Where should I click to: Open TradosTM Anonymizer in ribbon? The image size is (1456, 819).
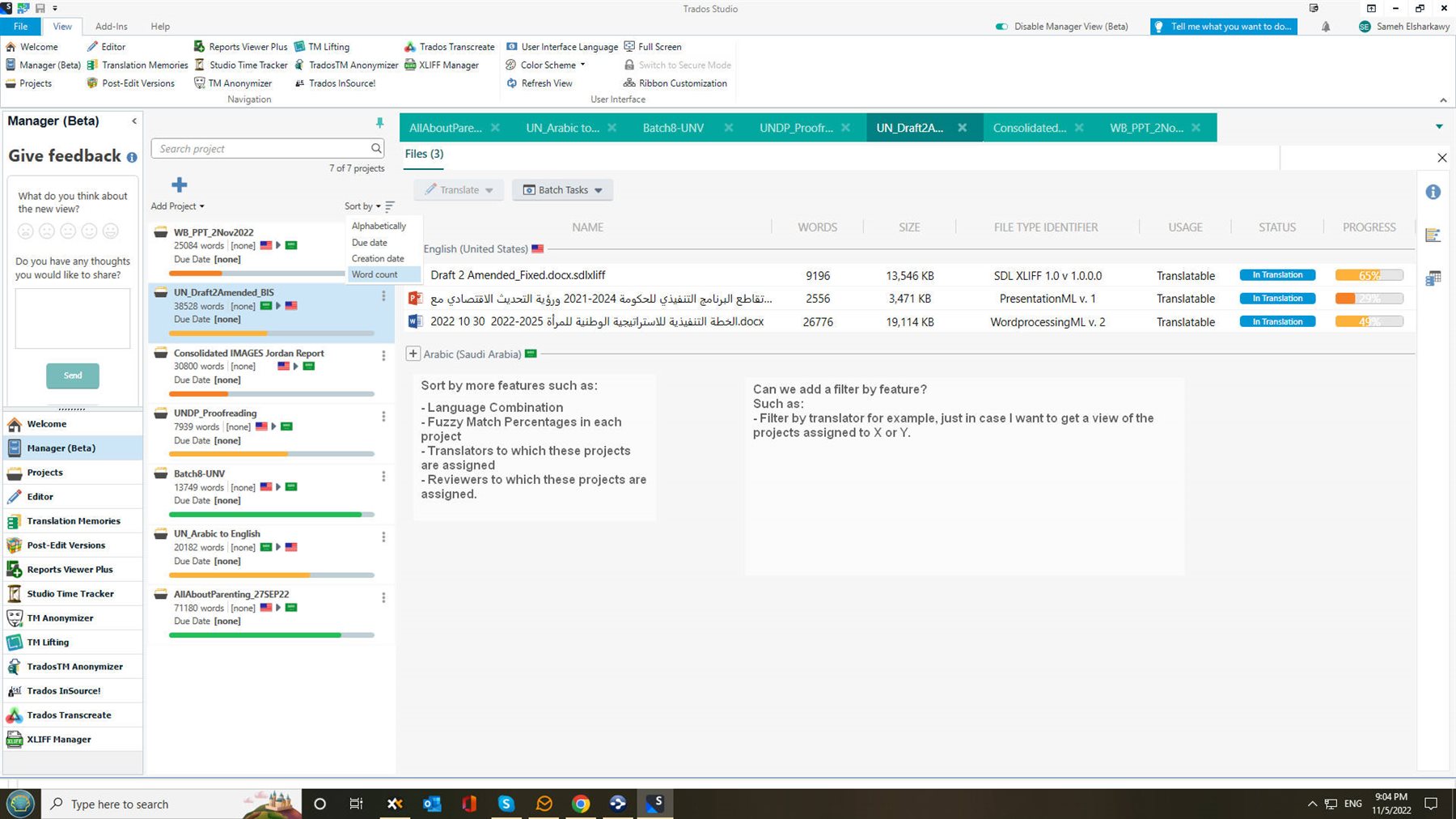[x=346, y=65]
